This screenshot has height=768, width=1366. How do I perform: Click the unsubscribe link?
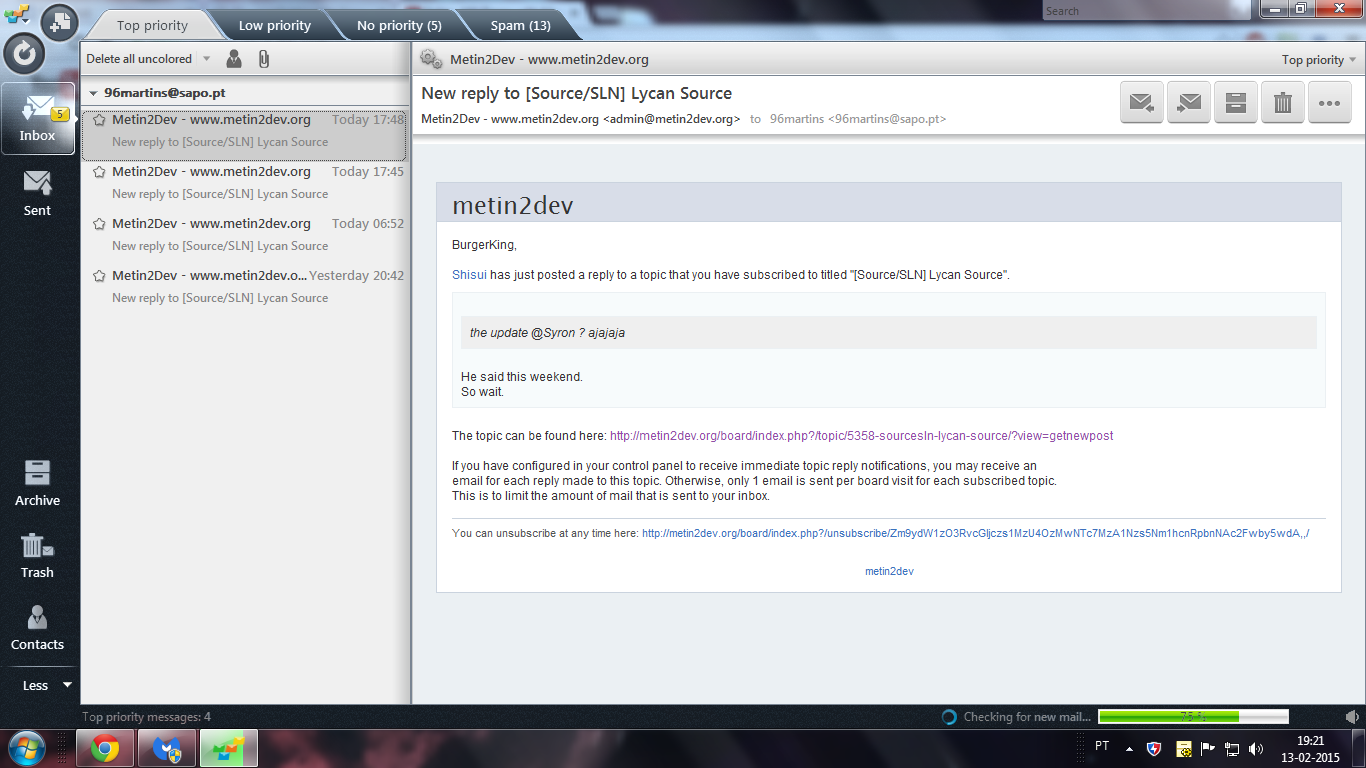tap(975, 533)
